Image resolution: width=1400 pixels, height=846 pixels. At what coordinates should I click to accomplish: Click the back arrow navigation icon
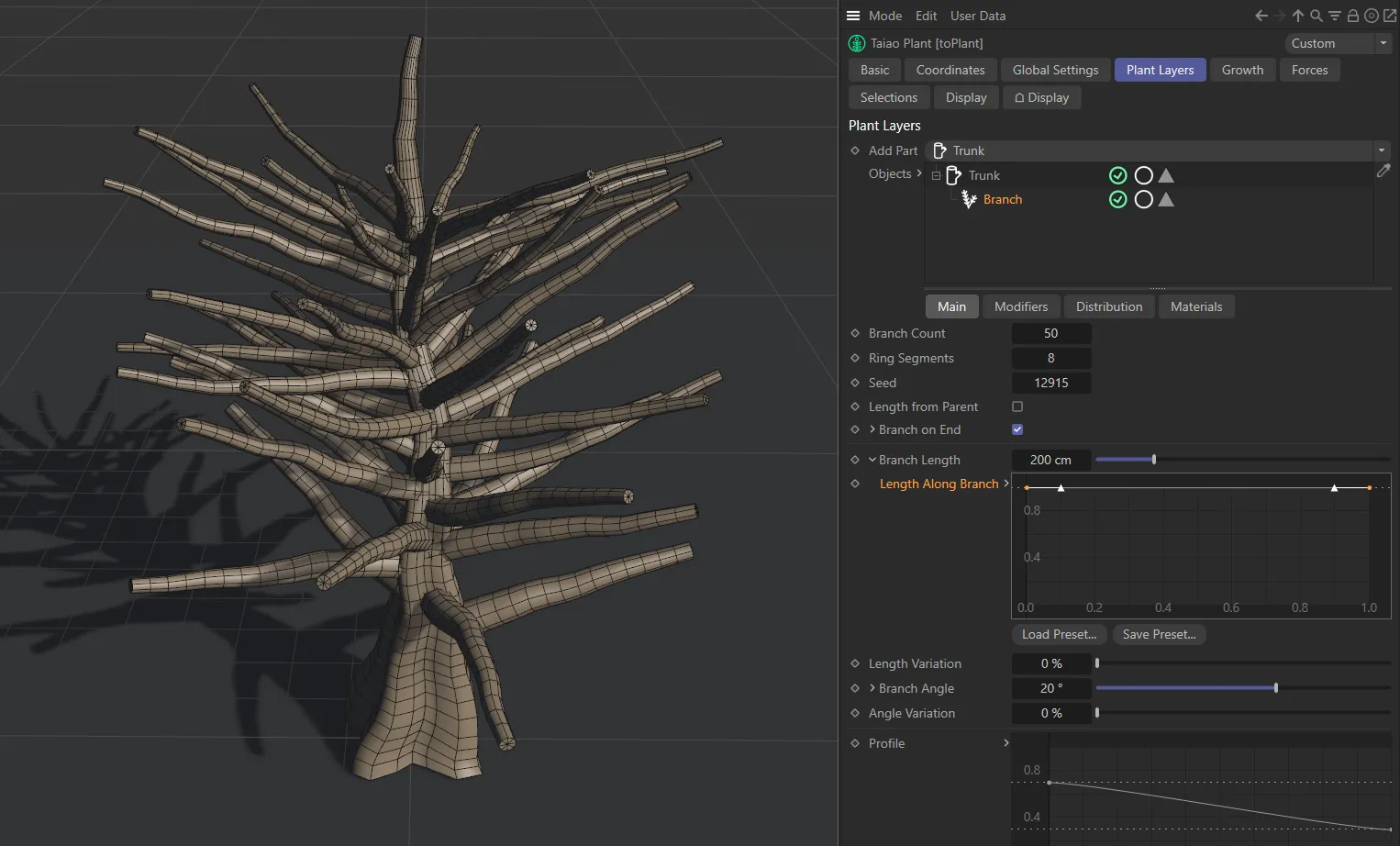(x=1261, y=16)
